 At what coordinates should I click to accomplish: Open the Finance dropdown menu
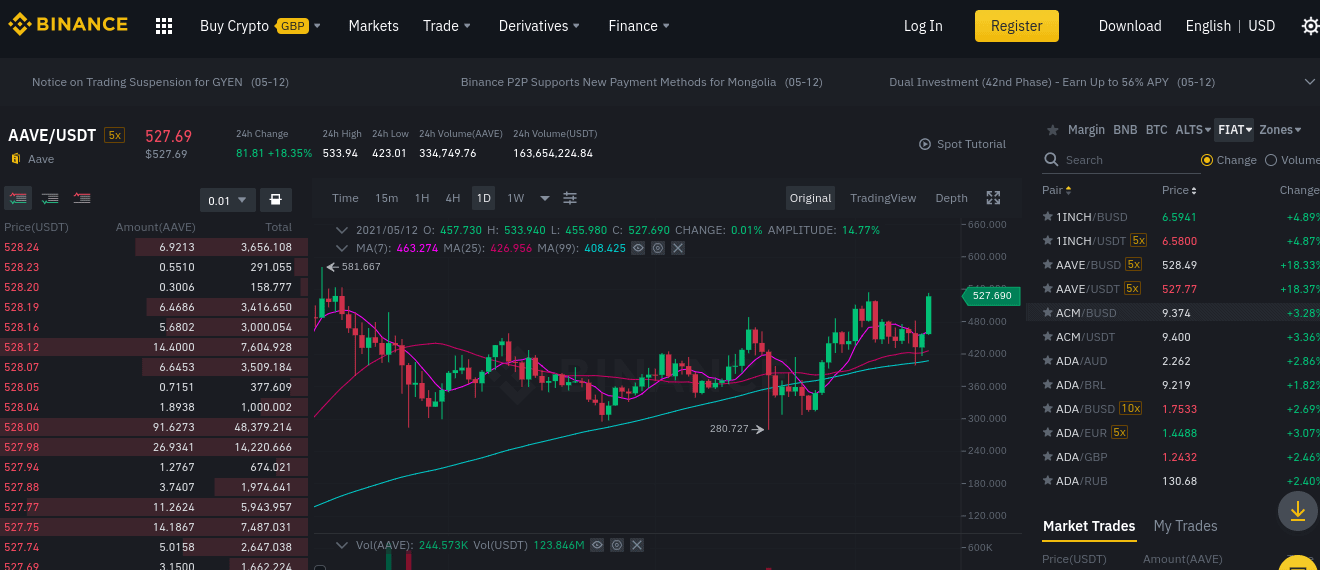coord(639,26)
